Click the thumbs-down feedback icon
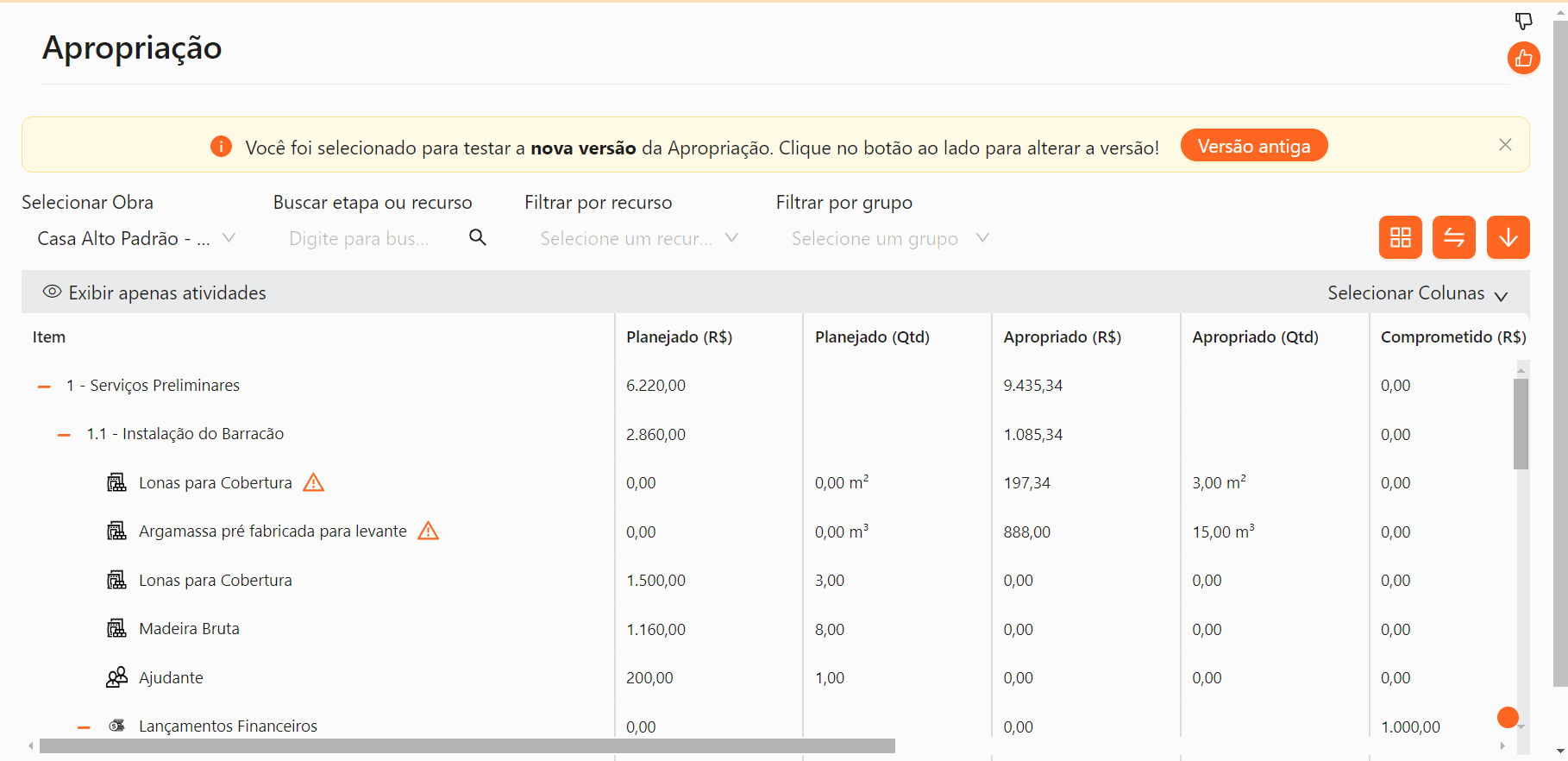Viewport: 1568px width, 761px height. pyautogui.click(x=1523, y=21)
